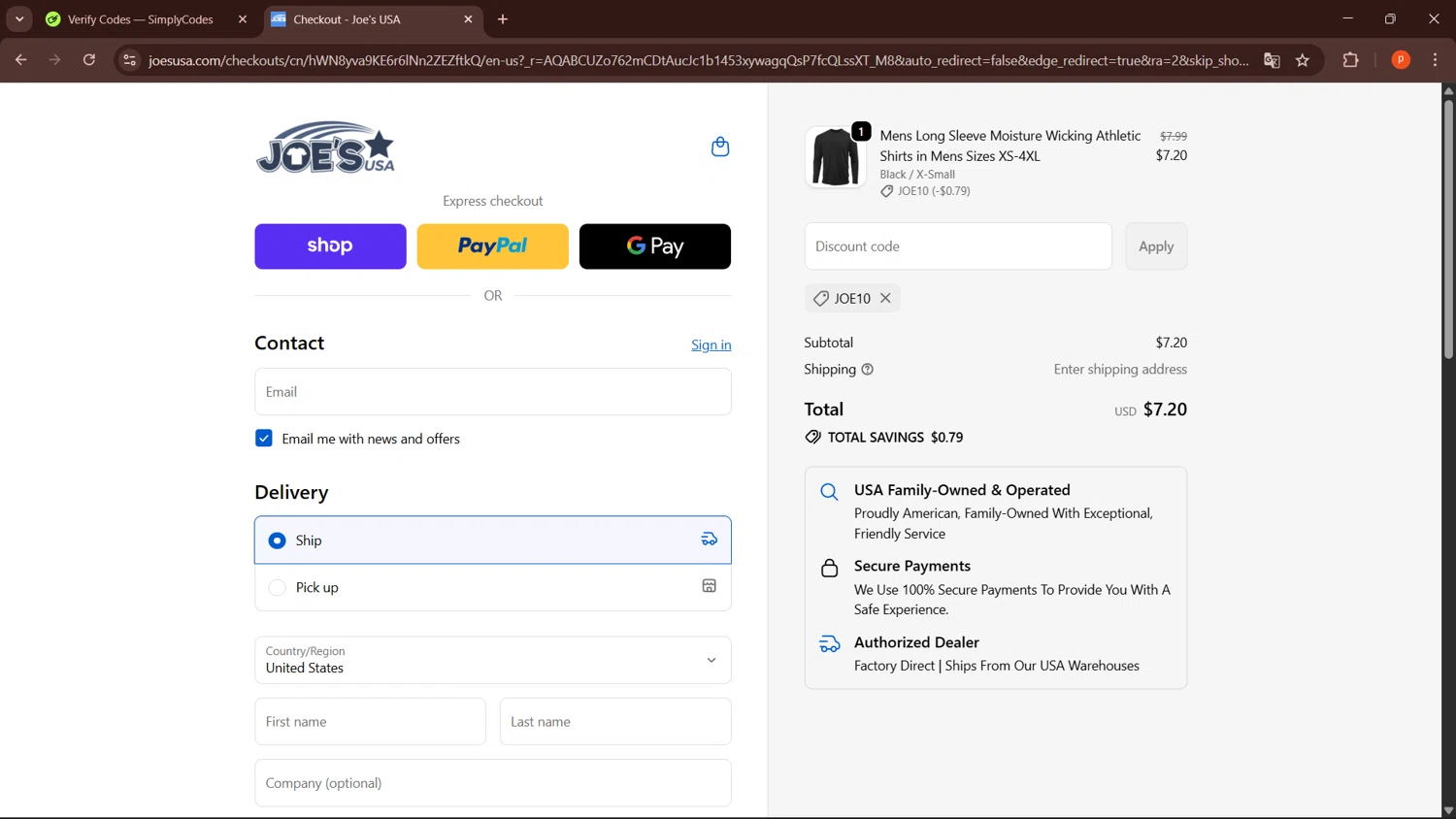Select the Ship delivery option
Viewport: 1456px width, 819px height.
(493, 541)
